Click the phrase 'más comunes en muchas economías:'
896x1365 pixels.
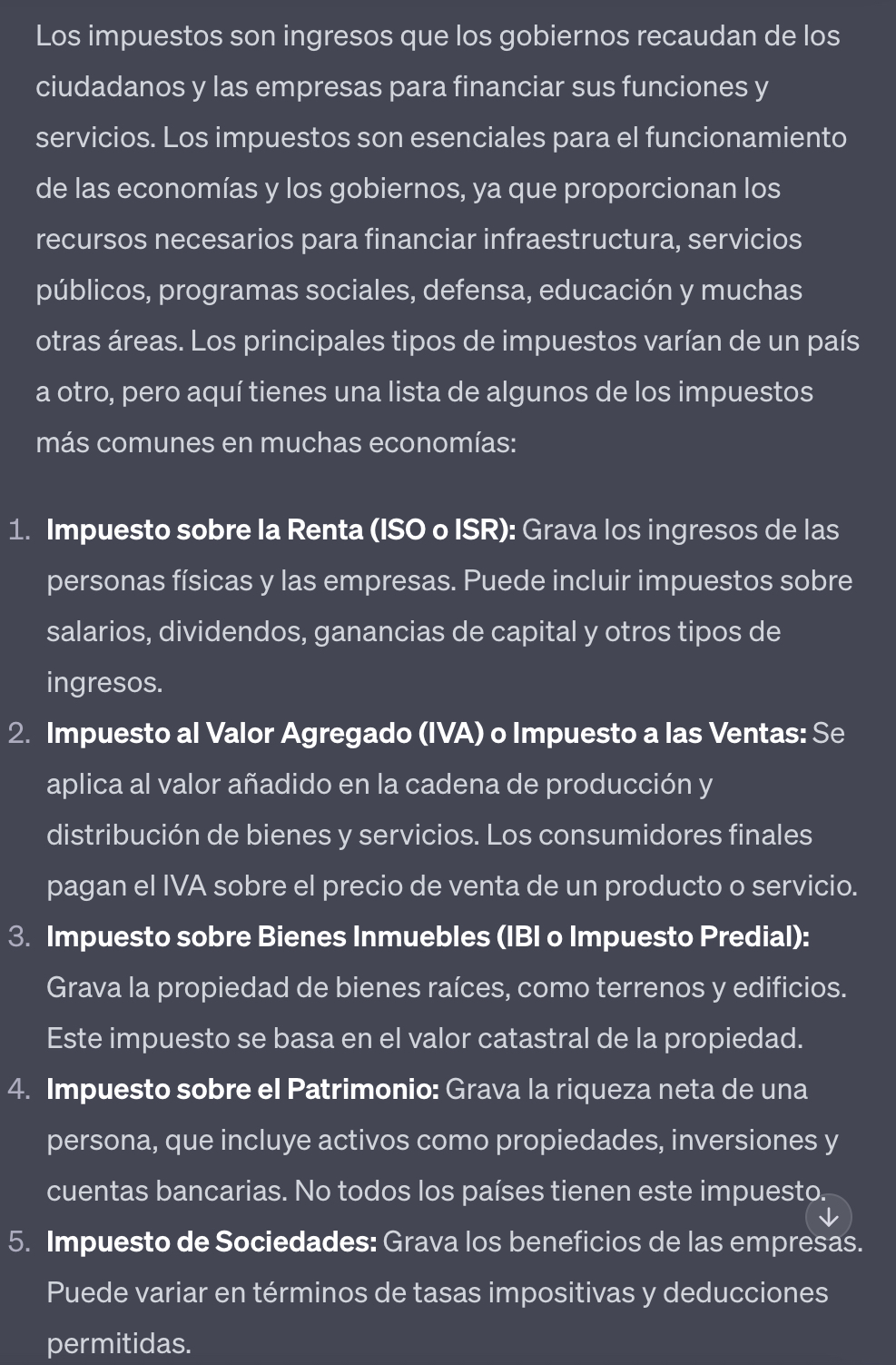pyautogui.click(x=276, y=443)
